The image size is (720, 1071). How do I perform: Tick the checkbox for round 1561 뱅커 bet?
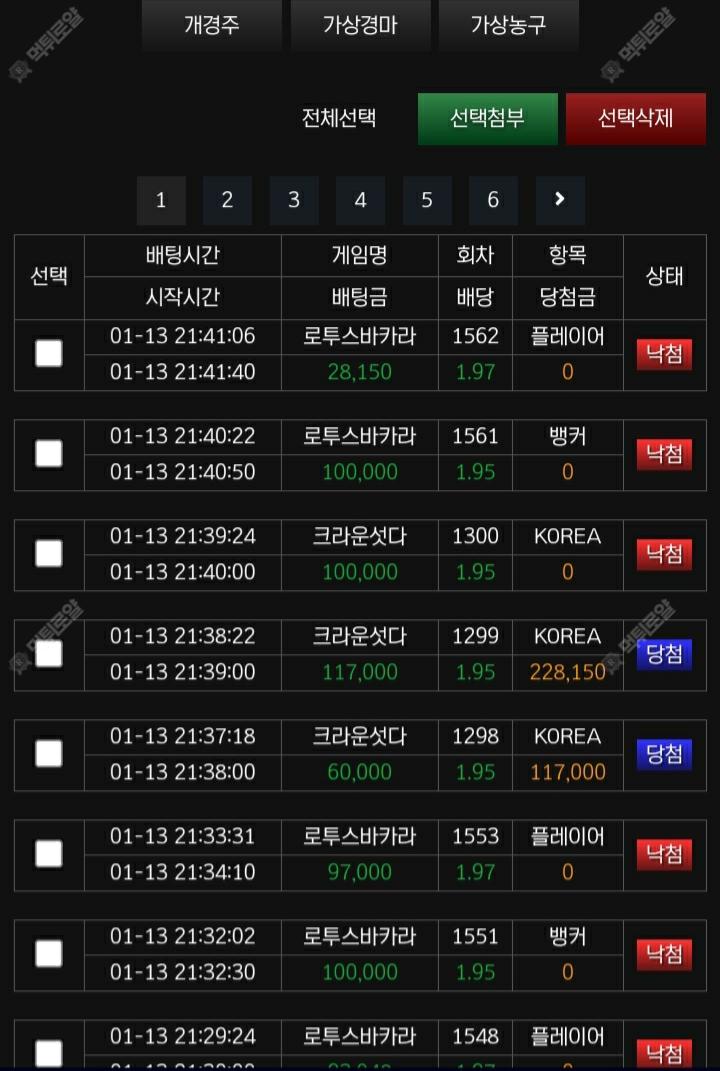click(x=49, y=454)
